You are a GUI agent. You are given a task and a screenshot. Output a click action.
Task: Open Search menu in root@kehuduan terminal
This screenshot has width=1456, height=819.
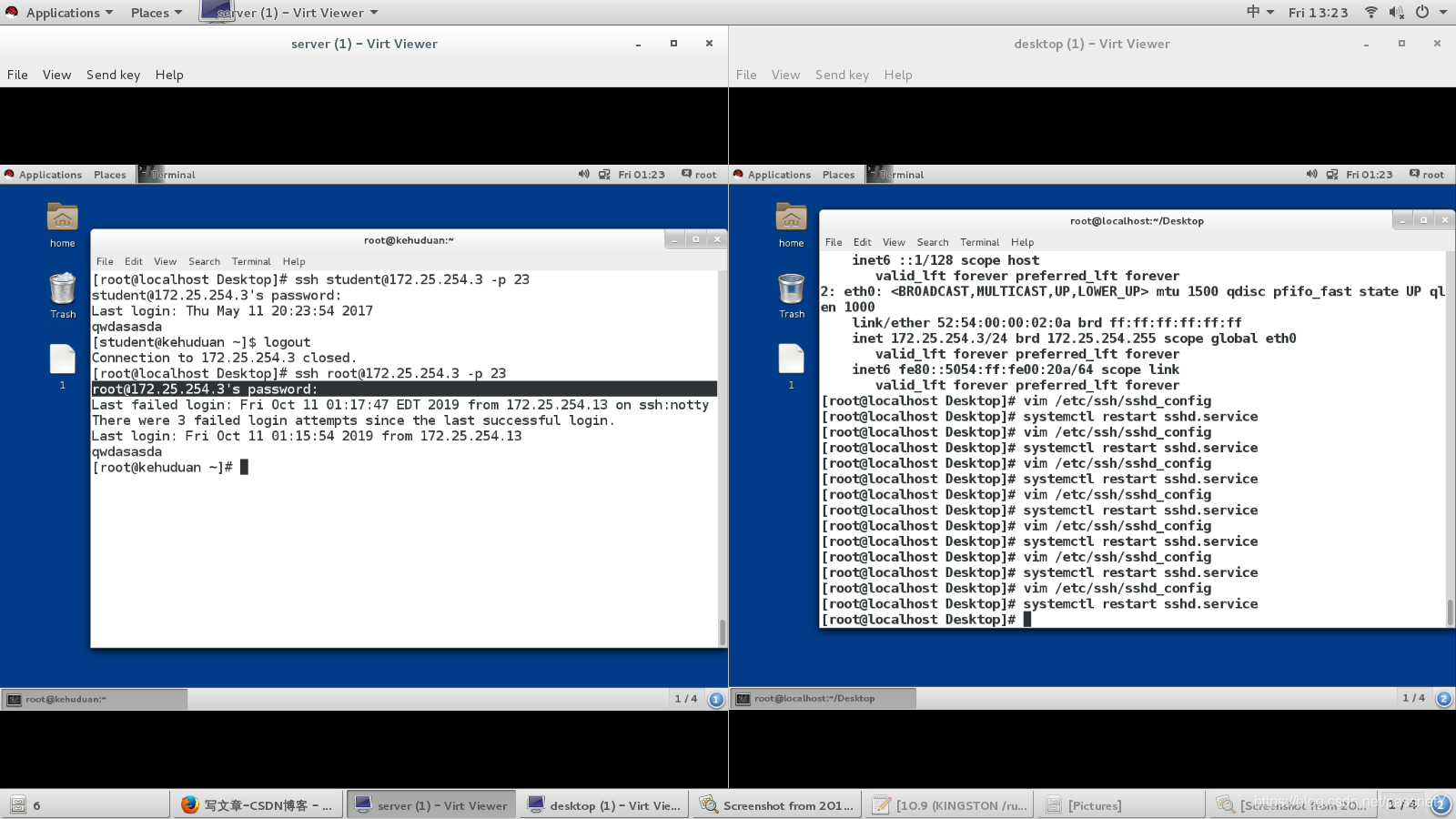(204, 261)
